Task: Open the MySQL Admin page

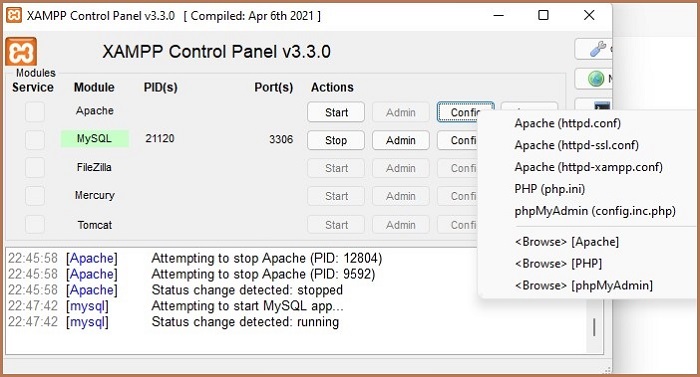Action: point(401,140)
